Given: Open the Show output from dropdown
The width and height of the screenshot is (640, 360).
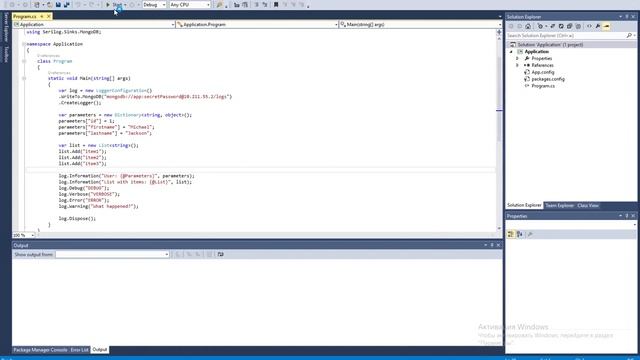Looking at the screenshot, I should pyautogui.click(x=112, y=254).
